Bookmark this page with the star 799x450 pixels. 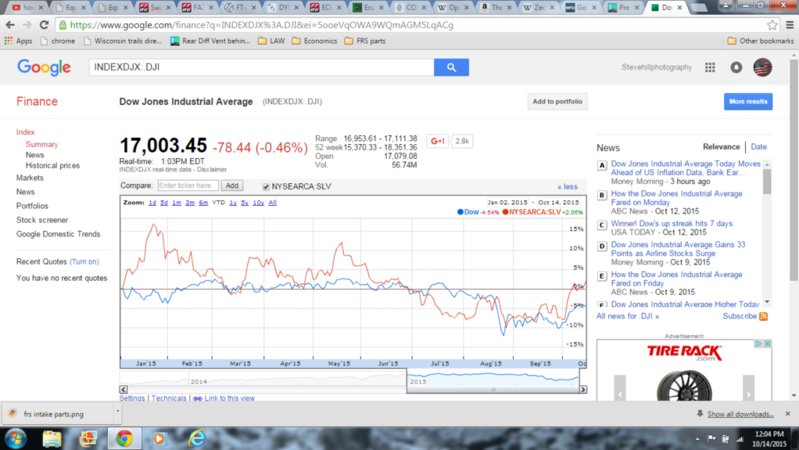point(772,25)
